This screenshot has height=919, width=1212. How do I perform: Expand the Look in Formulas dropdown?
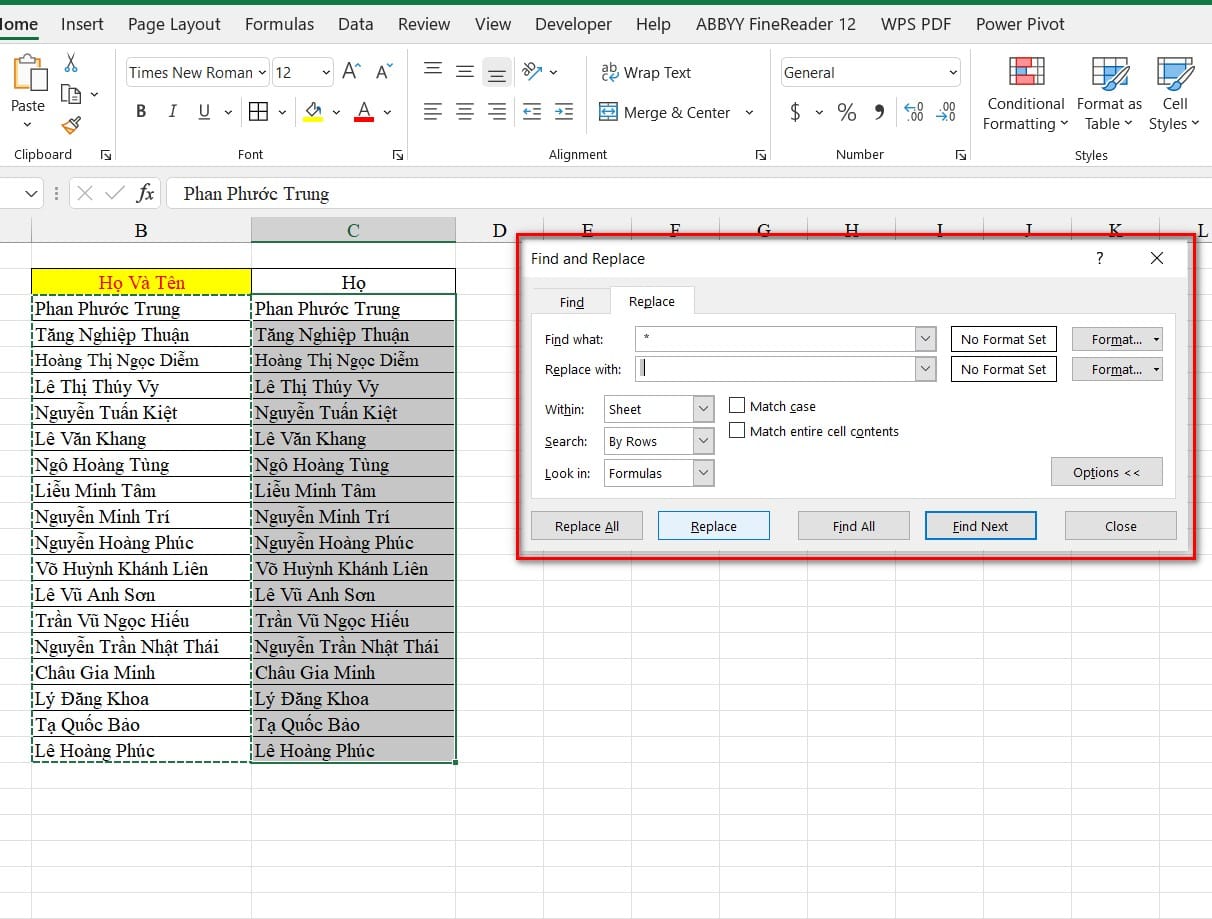pyautogui.click(x=703, y=473)
